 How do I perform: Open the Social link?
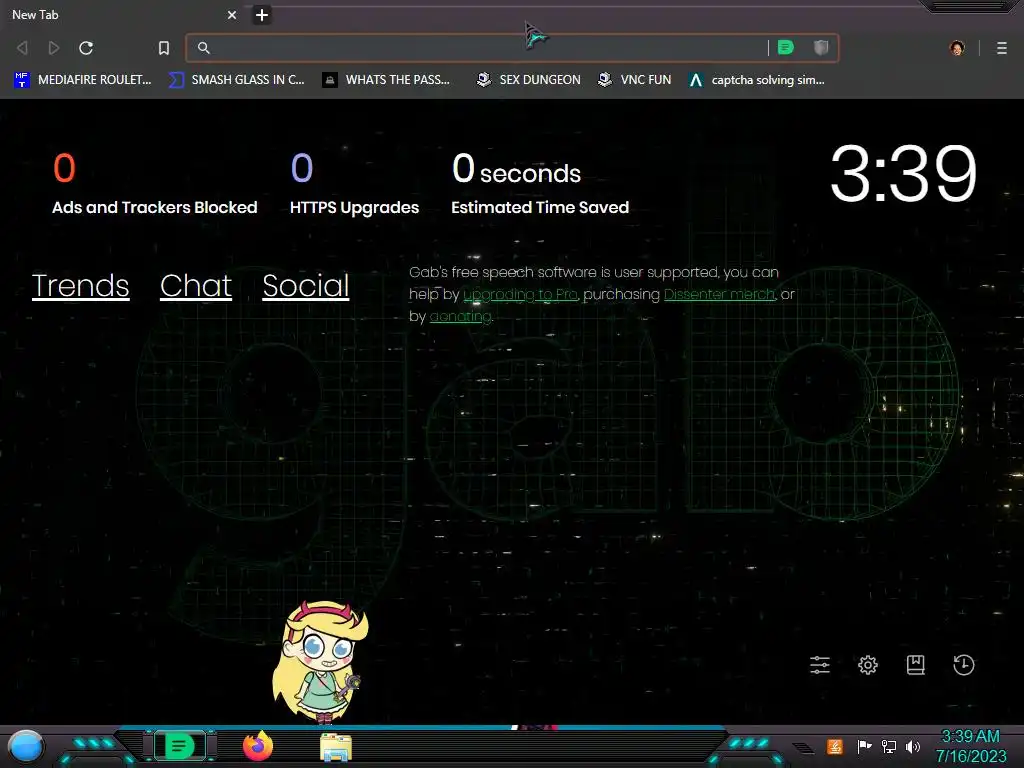pyautogui.click(x=306, y=285)
